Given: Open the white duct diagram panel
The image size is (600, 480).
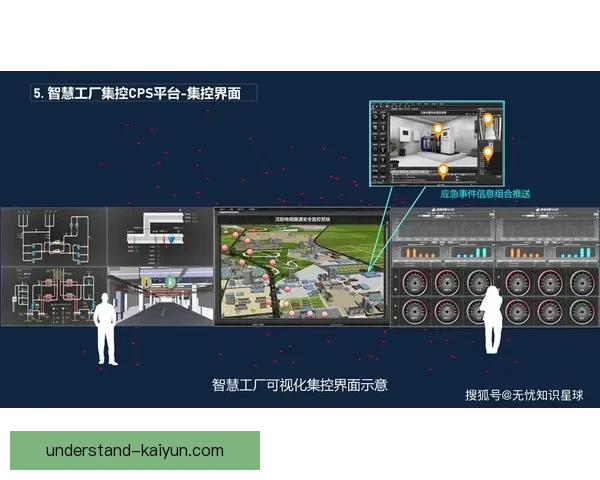Looking at the screenshot, I should click(x=160, y=237).
